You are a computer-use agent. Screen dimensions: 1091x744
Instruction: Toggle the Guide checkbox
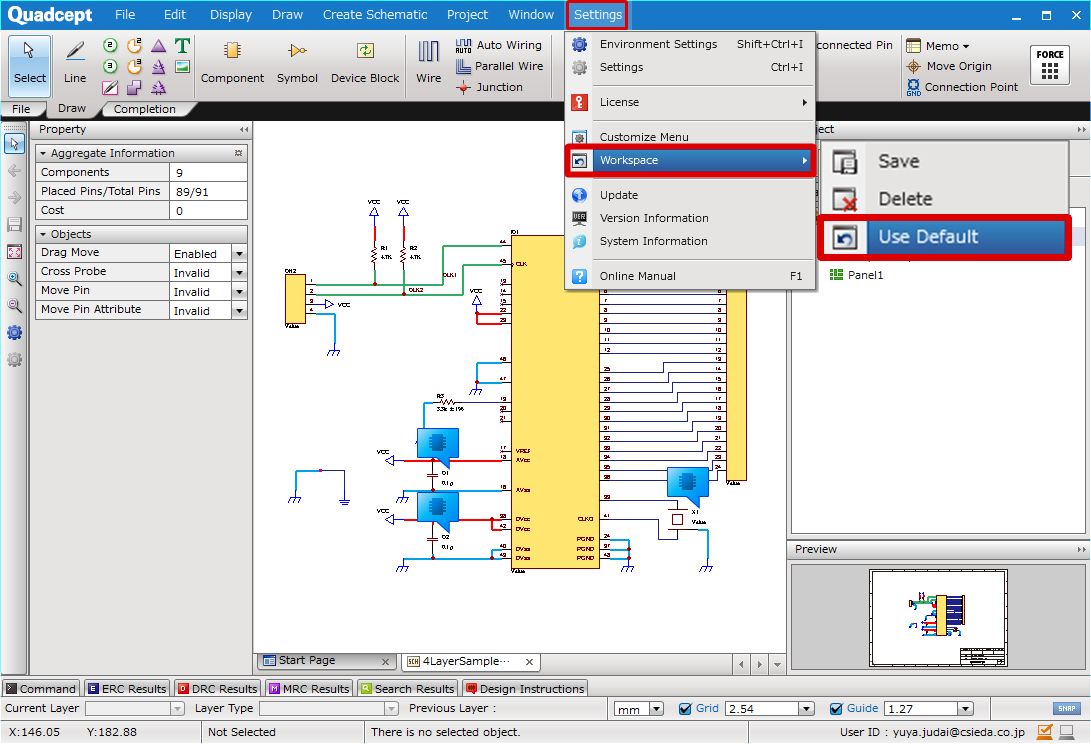tap(836, 709)
